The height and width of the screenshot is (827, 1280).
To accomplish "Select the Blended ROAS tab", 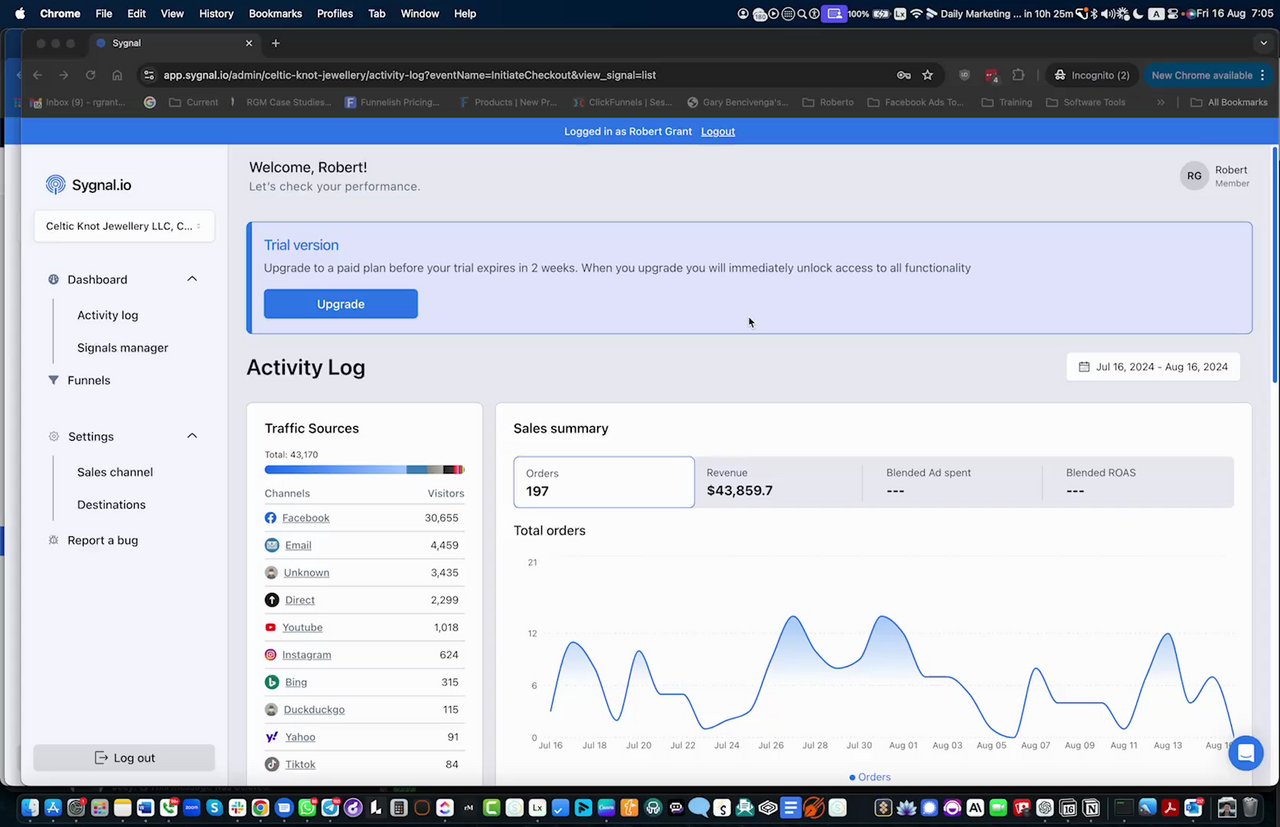I will click(1138, 482).
